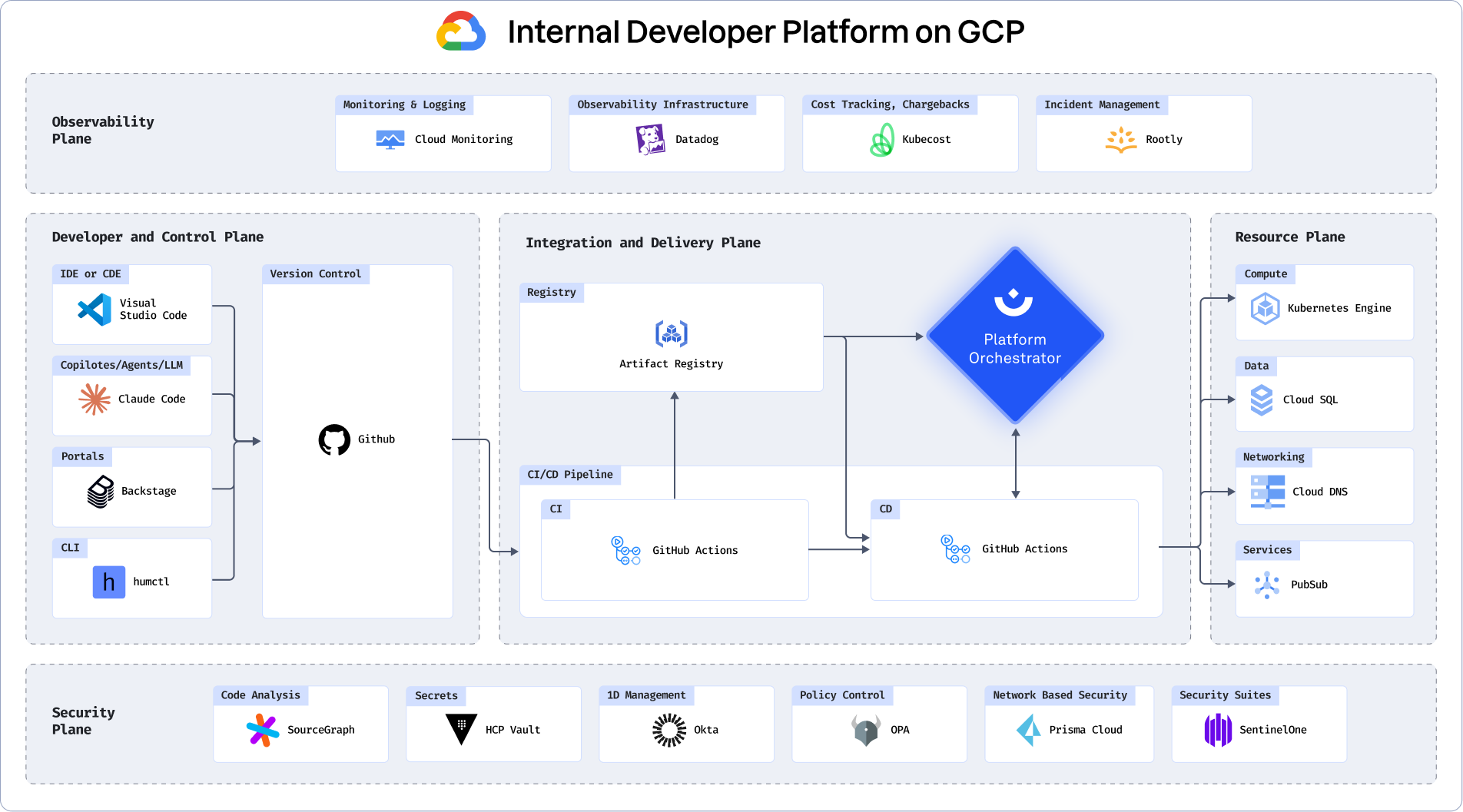Image resolution: width=1463 pixels, height=812 pixels.
Task: Click the 'Observability Plane' heading
Action: pyautogui.click(x=103, y=131)
